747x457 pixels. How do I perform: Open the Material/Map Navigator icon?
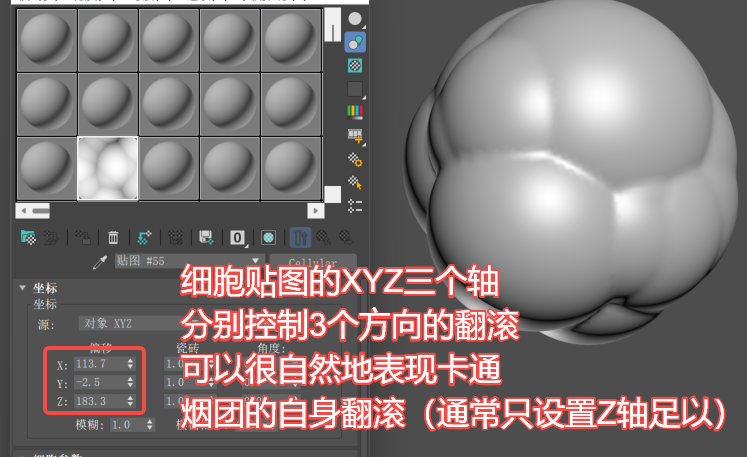click(x=354, y=206)
